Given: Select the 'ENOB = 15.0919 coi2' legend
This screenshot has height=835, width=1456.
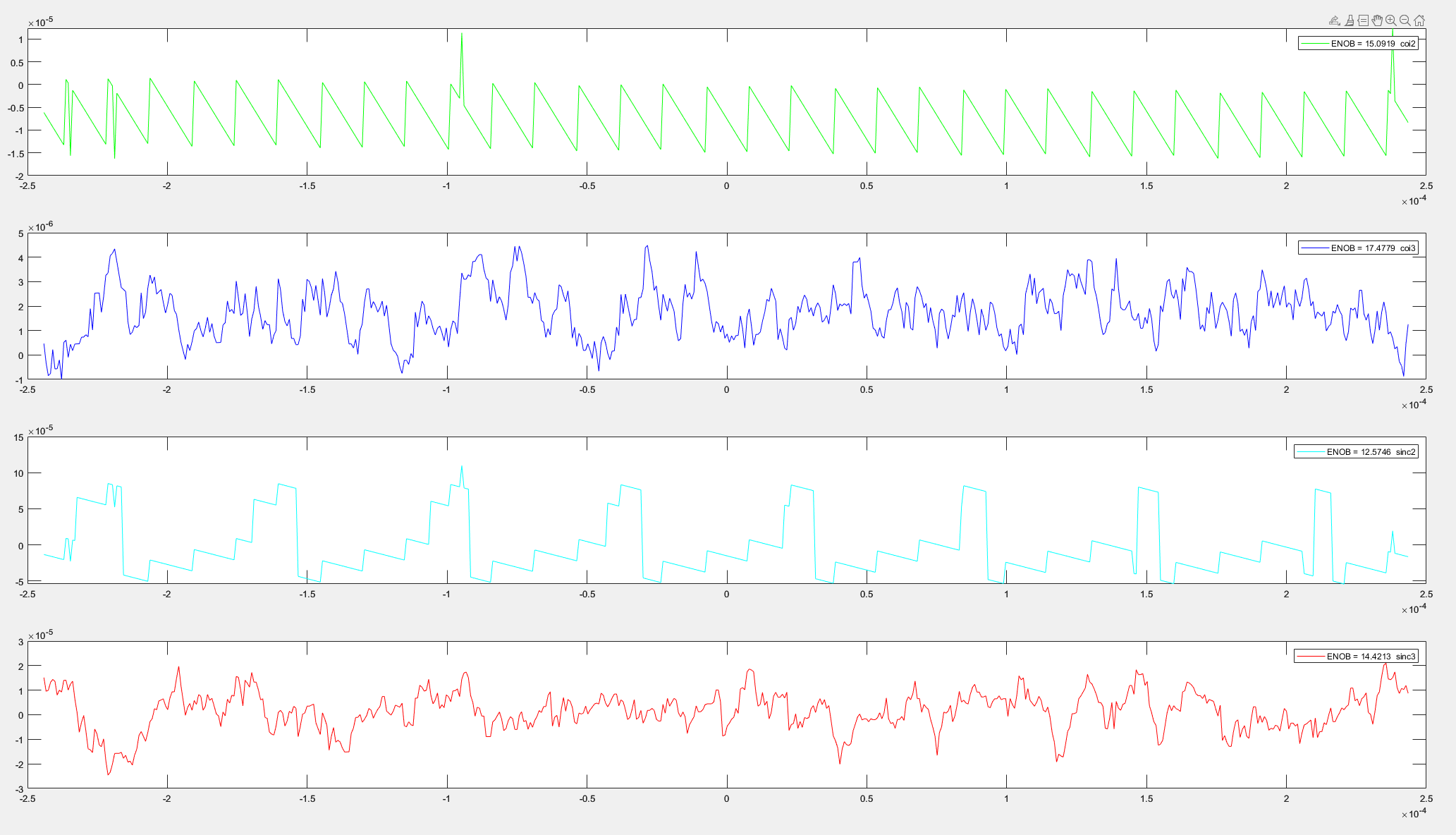Looking at the screenshot, I should (x=1358, y=43).
